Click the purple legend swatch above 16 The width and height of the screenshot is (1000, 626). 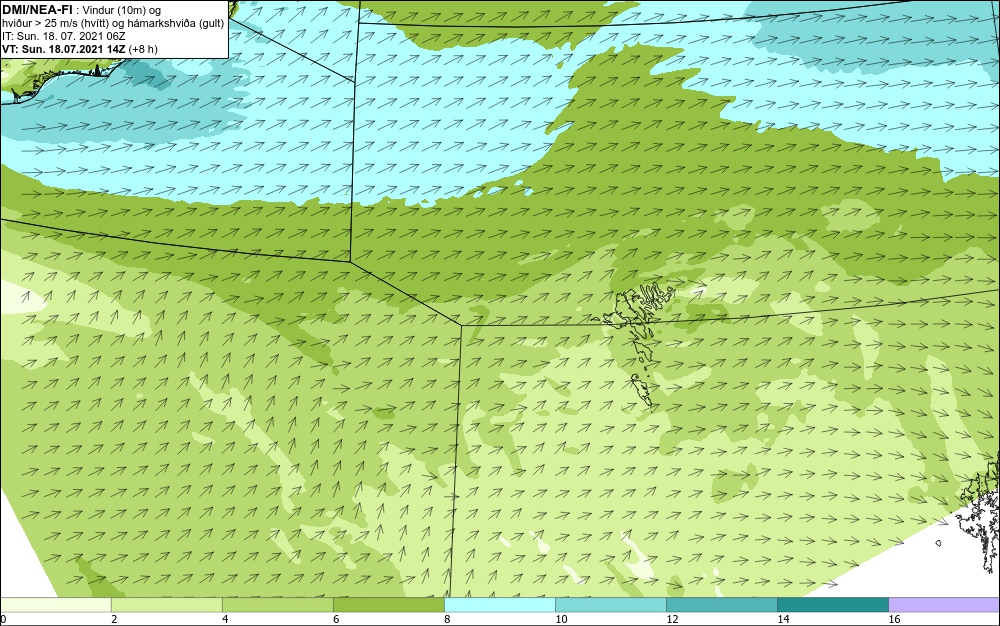tap(944, 605)
